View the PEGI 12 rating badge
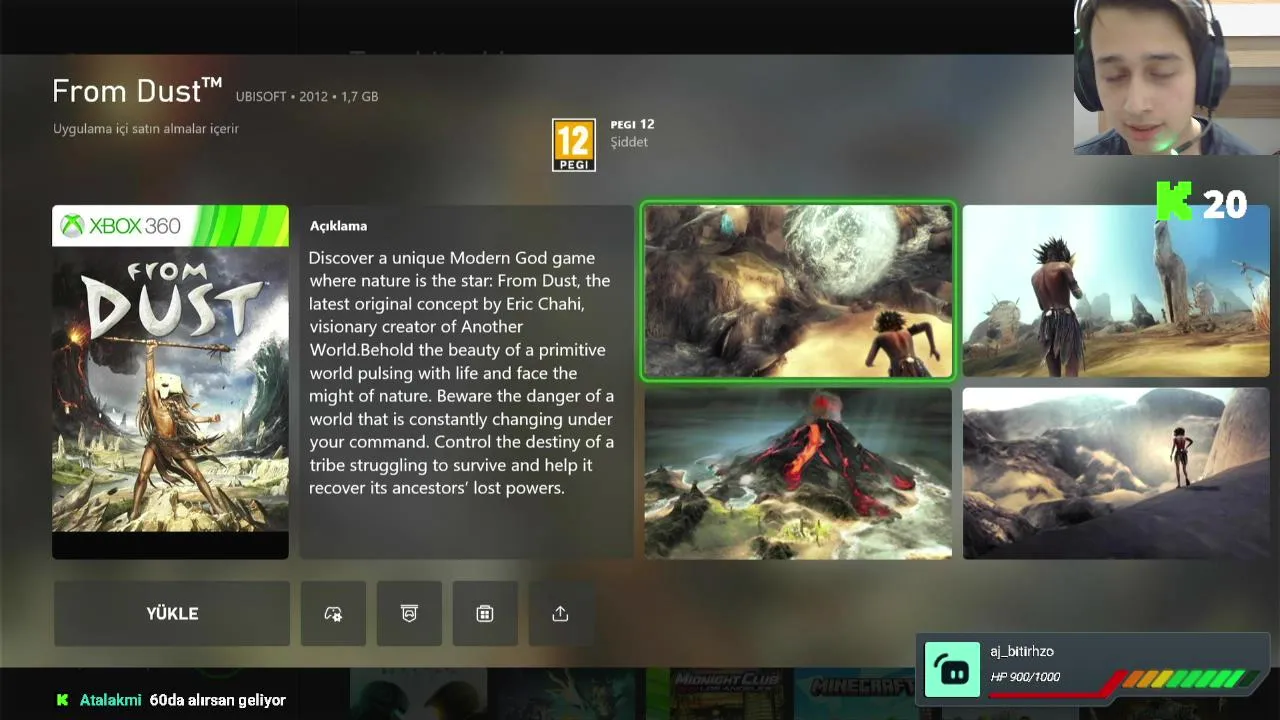Viewport: 1280px width, 720px height. point(574,145)
